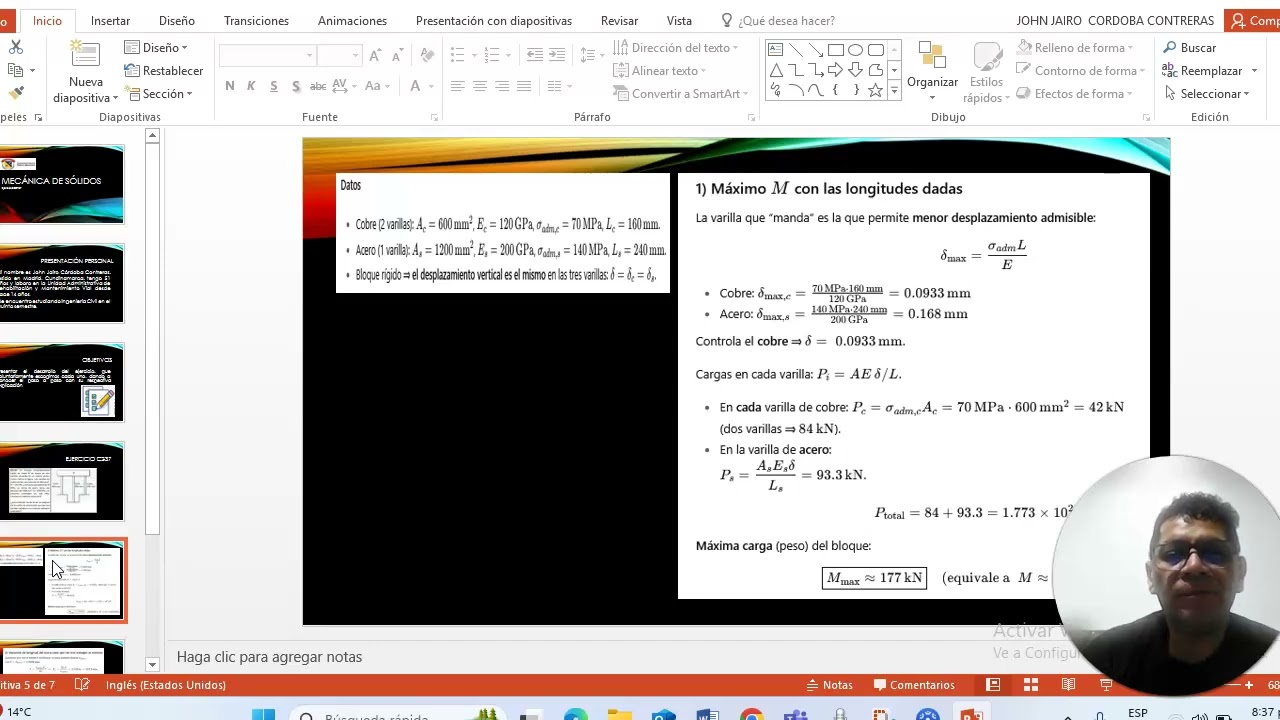
Task: Toggle text shadow S formatting
Action: click(296, 86)
